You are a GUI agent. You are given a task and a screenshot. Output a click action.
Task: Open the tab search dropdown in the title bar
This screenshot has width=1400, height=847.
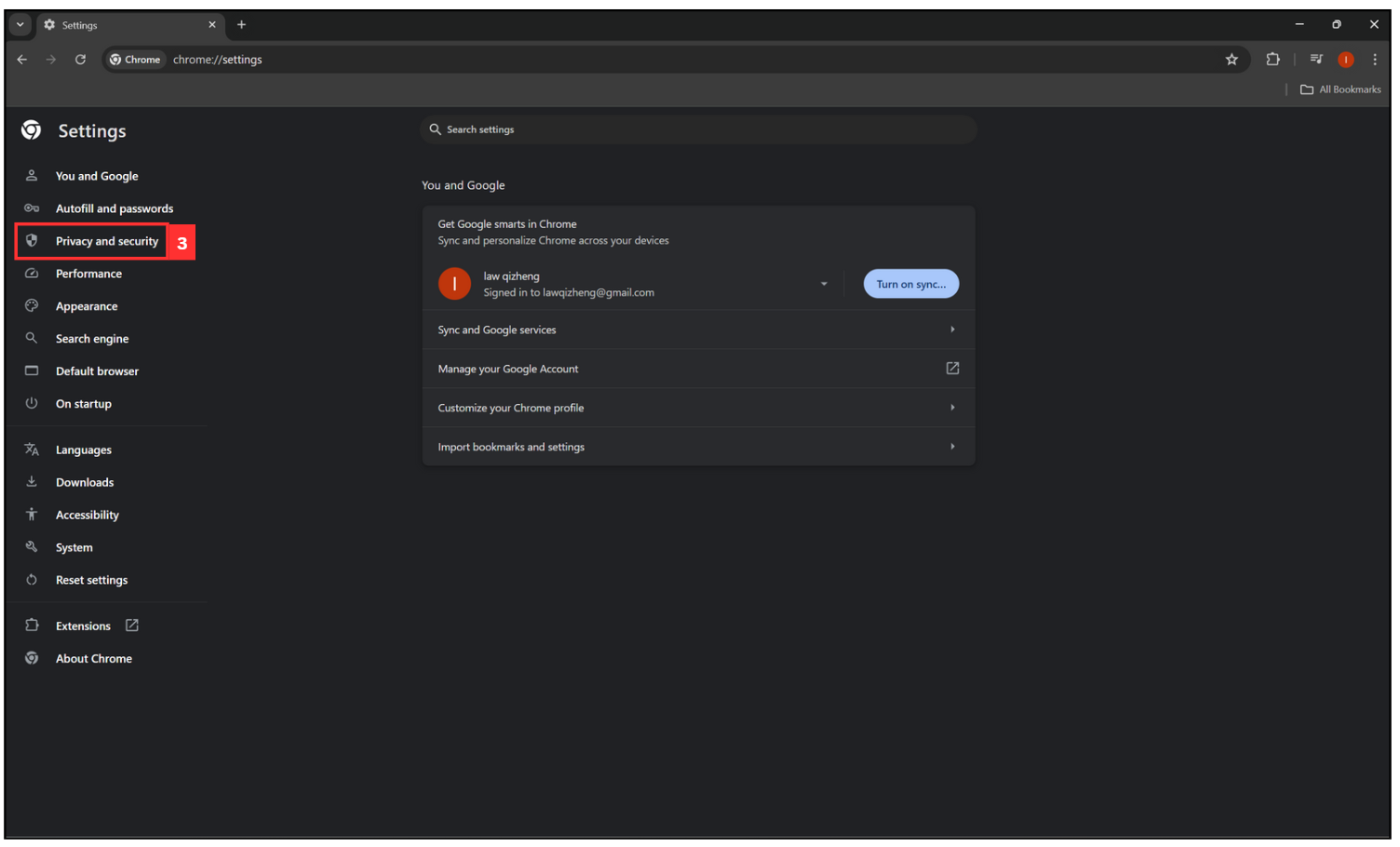(x=20, y=24)
